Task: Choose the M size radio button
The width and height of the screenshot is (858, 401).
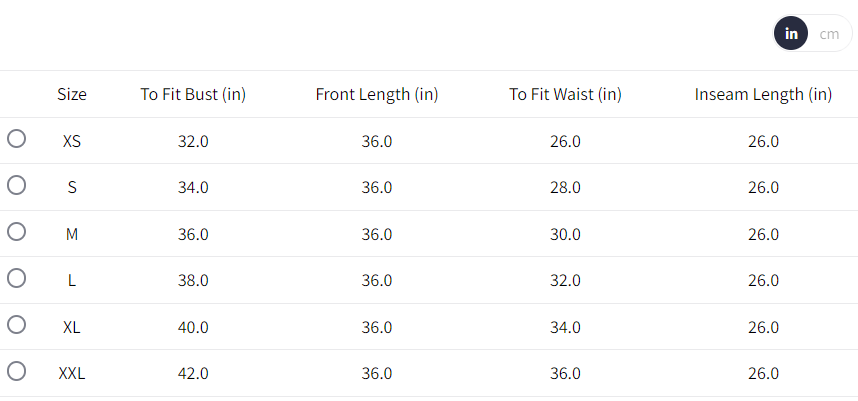Action: pyautogui.click(x=16, y=231)
